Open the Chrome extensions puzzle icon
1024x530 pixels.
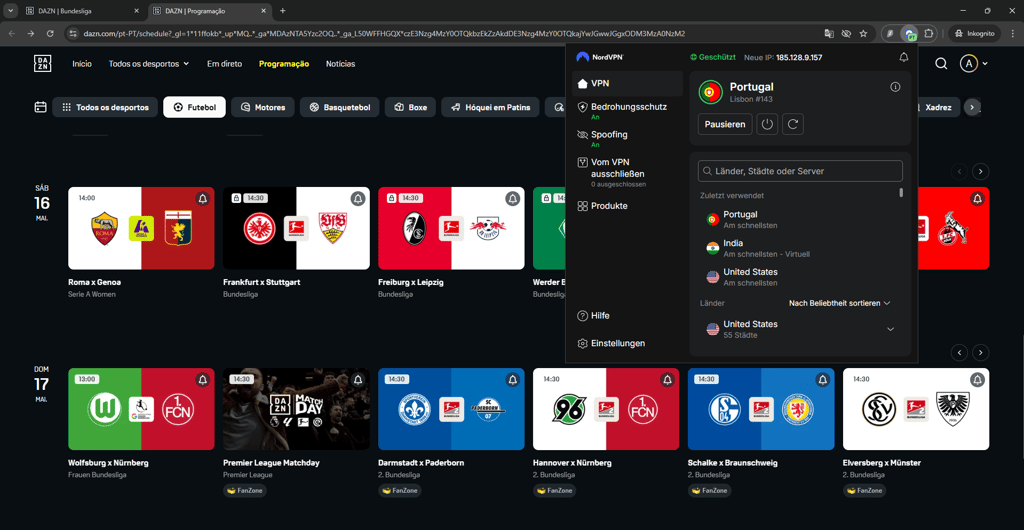[x=929, y=33]
